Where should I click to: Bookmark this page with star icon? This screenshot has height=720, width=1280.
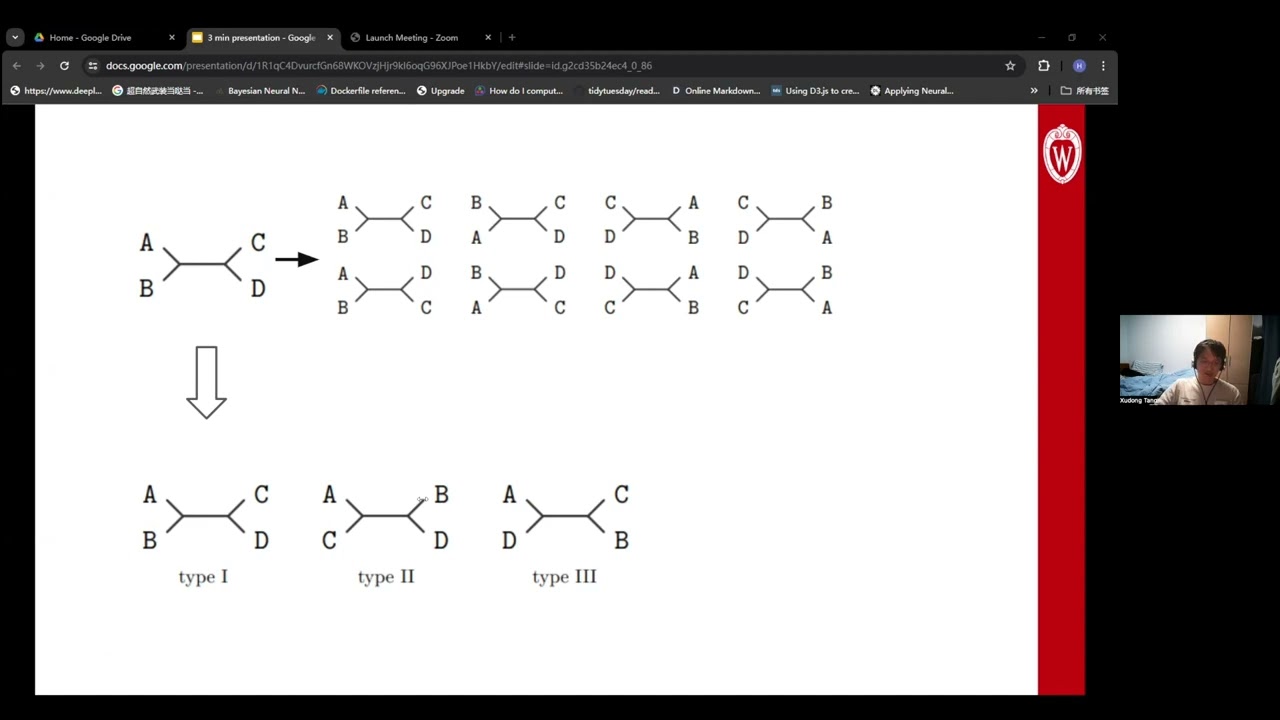[x=1010, y=65]
